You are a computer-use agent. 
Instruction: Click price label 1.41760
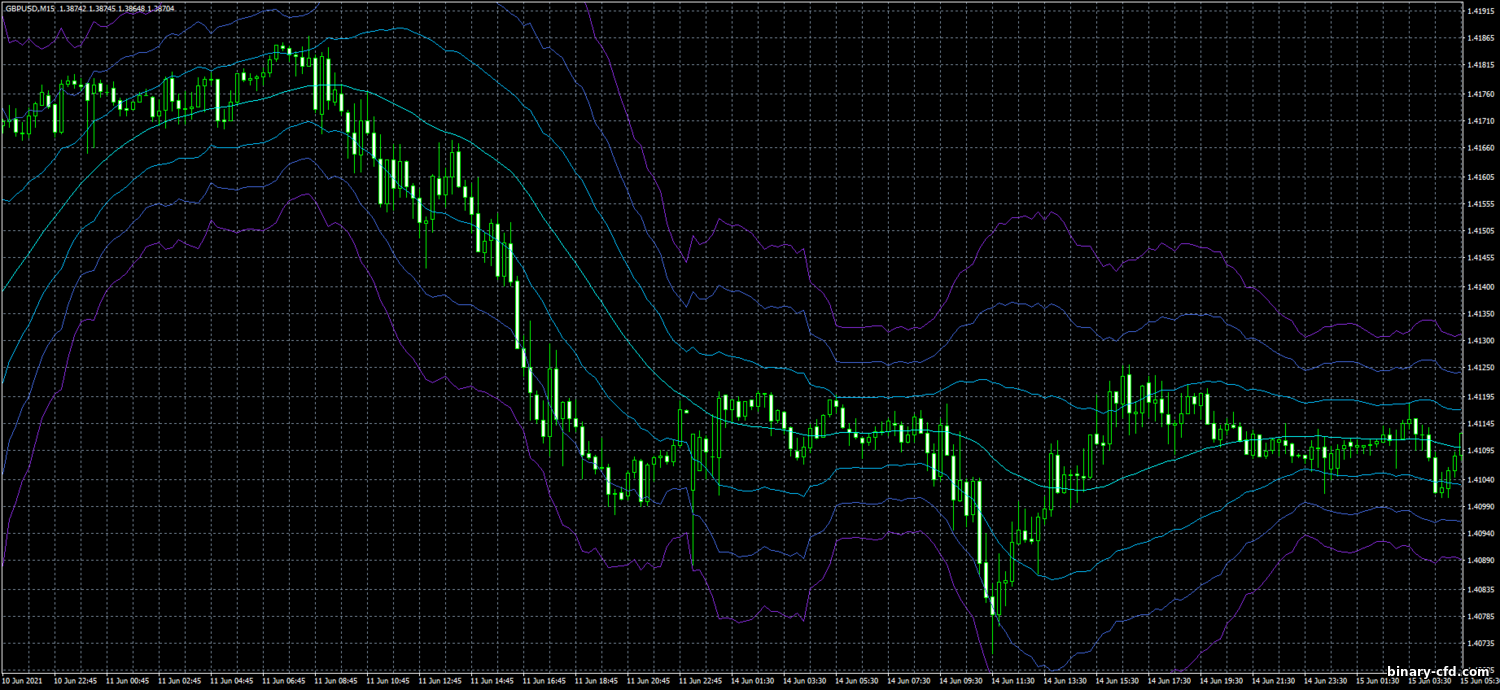pos(1481,94)
